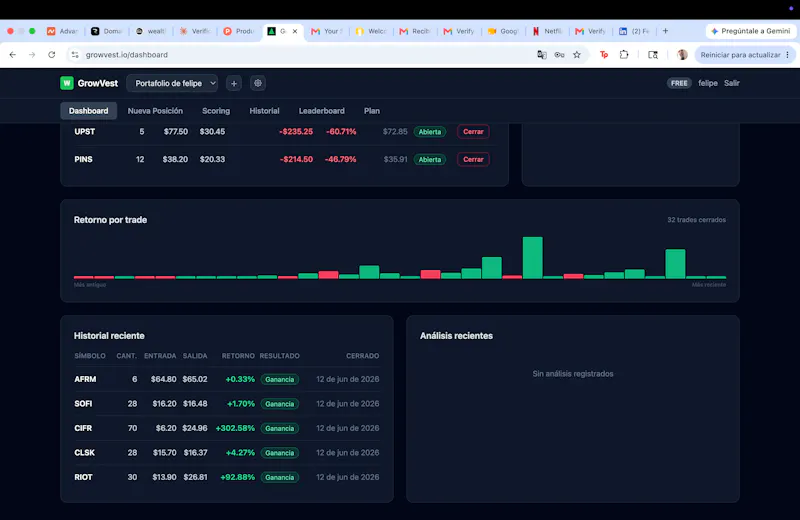Click the CERRADO column header
Viewport: 800px width, 520px height.
[x=363, y=356]
